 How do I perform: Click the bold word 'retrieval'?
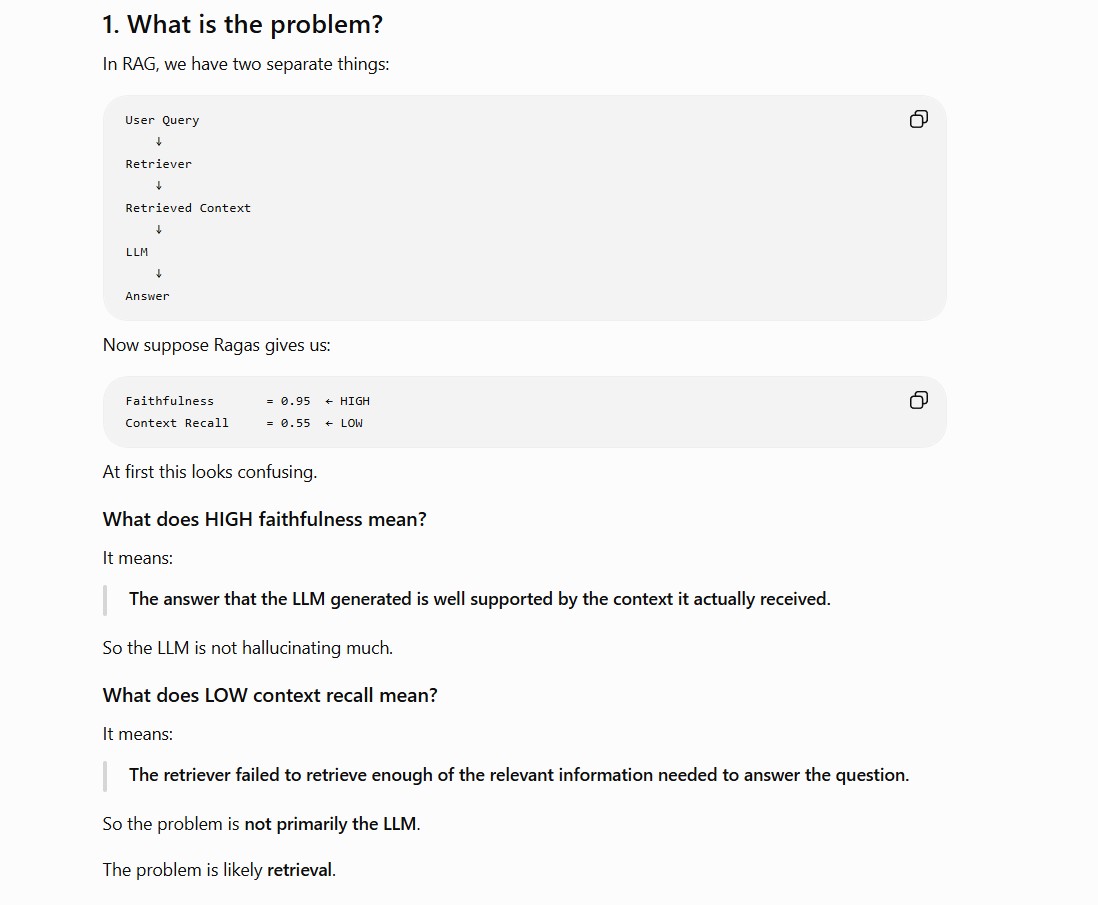point(300,870)
